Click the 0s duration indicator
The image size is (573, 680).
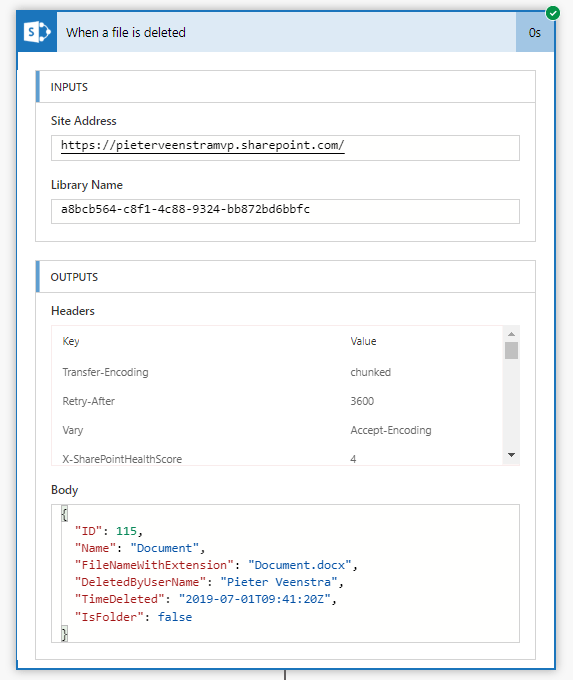coord(535,33)
